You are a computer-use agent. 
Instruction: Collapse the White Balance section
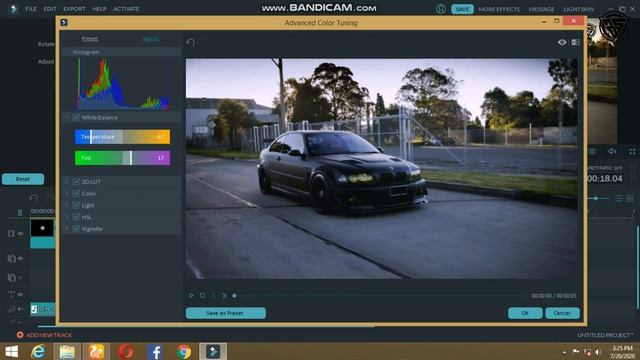point(67,117)
